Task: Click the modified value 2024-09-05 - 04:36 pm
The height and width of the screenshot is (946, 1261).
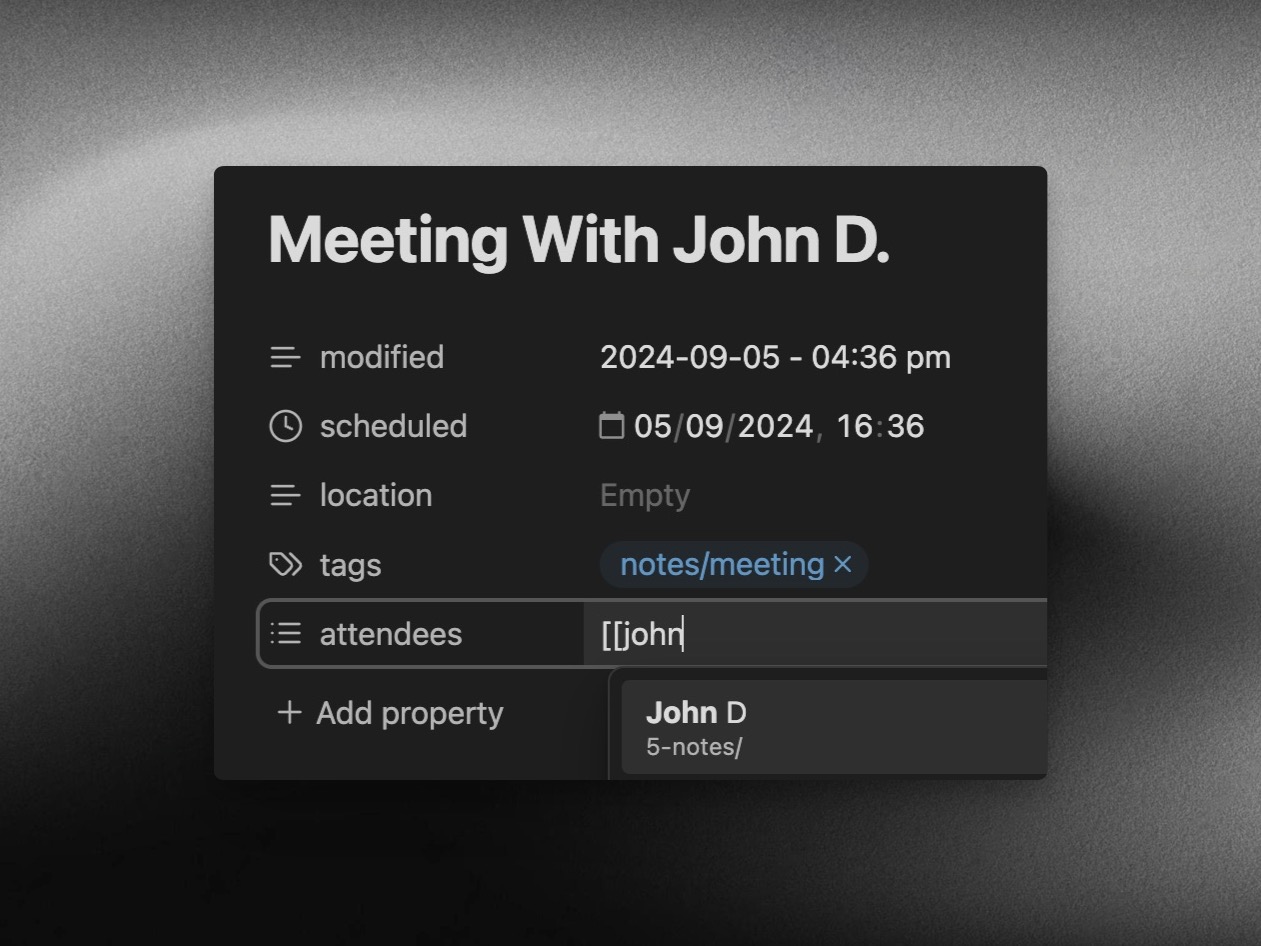Action: click(775, 357)
